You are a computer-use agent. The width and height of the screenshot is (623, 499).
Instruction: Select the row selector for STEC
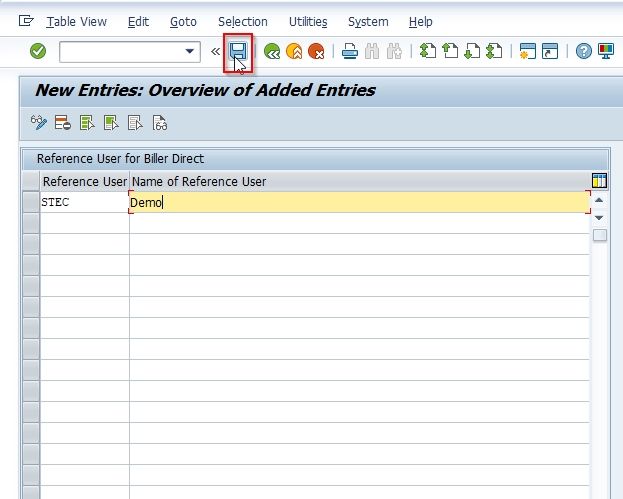point(31,202)
